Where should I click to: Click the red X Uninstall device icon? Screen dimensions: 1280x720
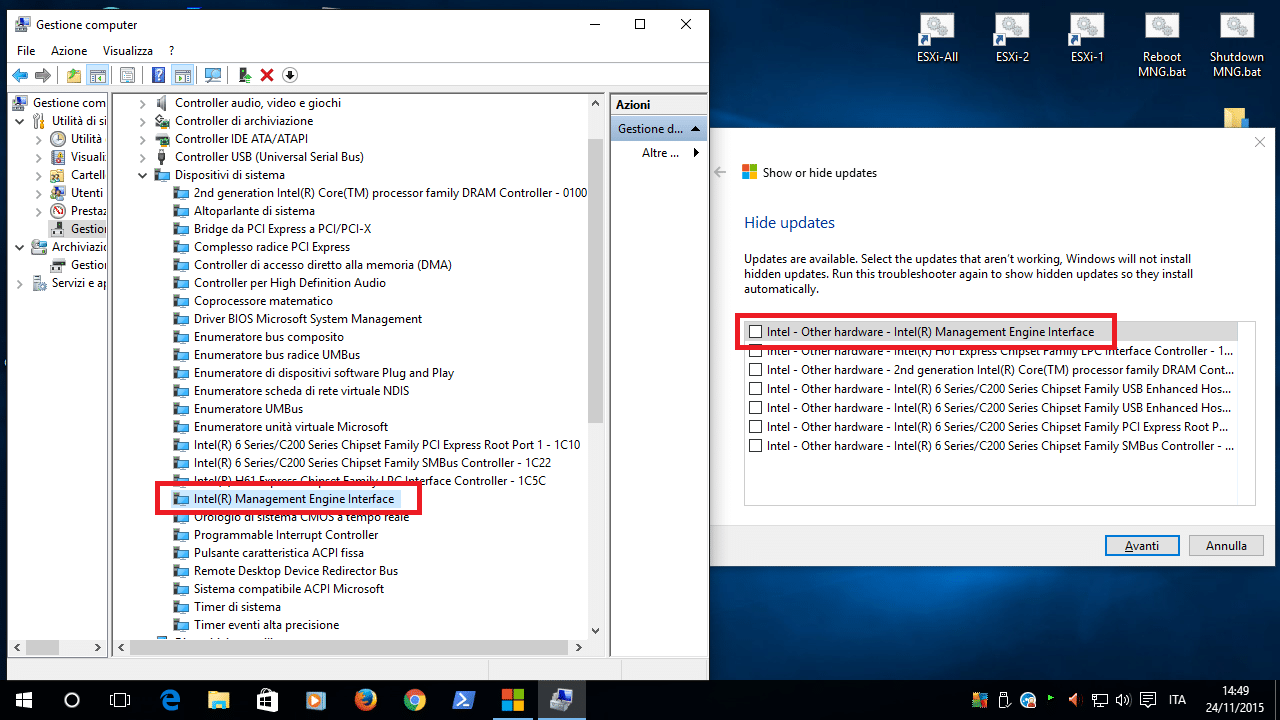coord(267,75)
